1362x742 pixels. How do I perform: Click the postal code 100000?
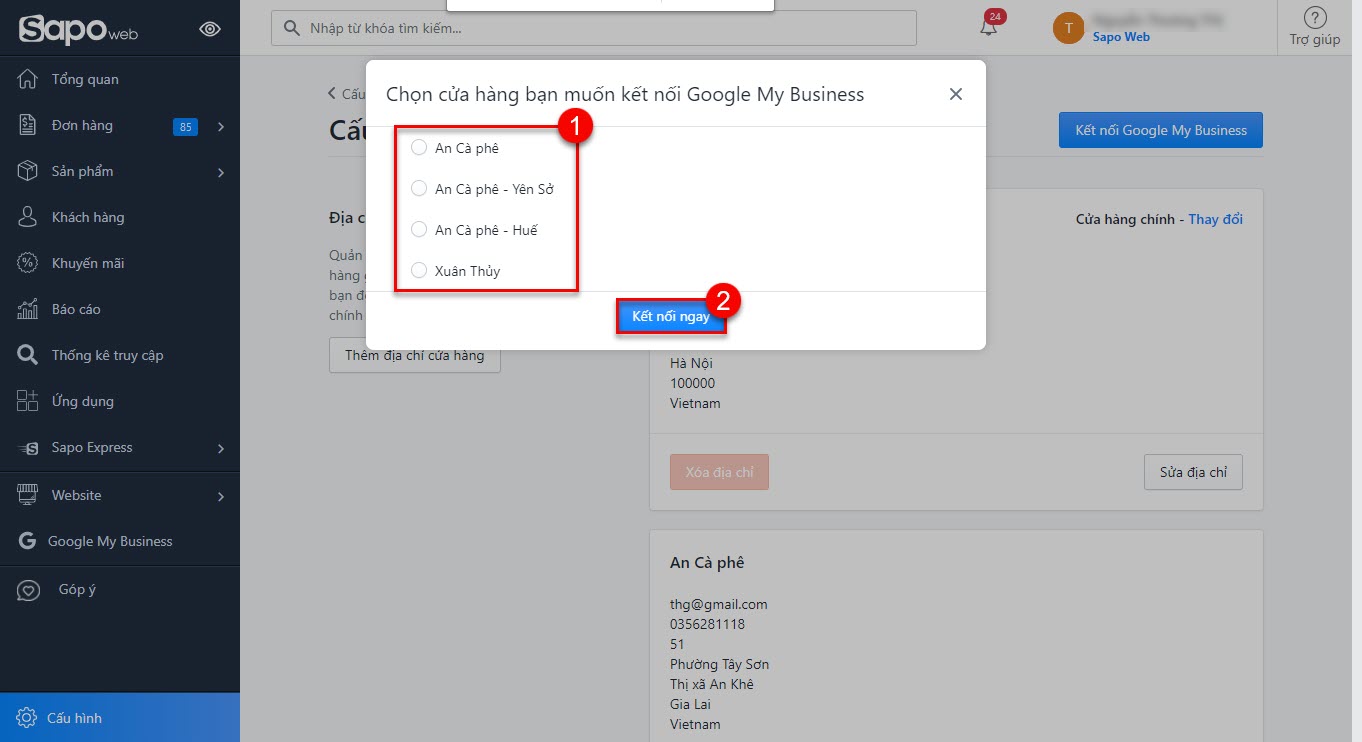point(692,383)
